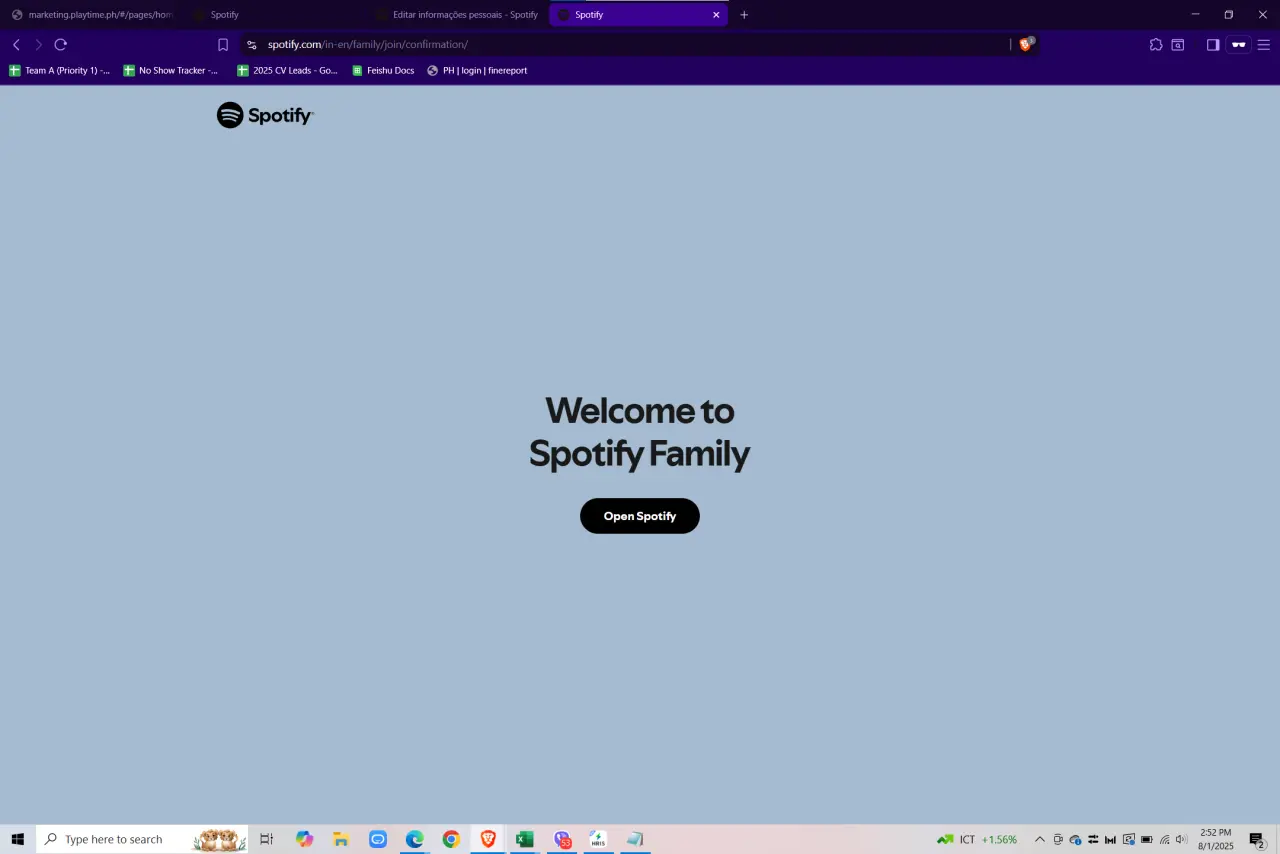This screenshot has width=1280, height=854.
Task: Reload the current page
Action: tap(61, 45)
